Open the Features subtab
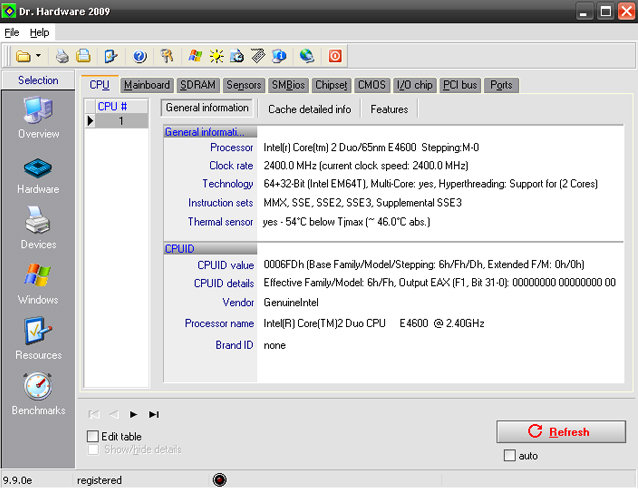Screen dimensions: 638x489 tap(389, 109)
